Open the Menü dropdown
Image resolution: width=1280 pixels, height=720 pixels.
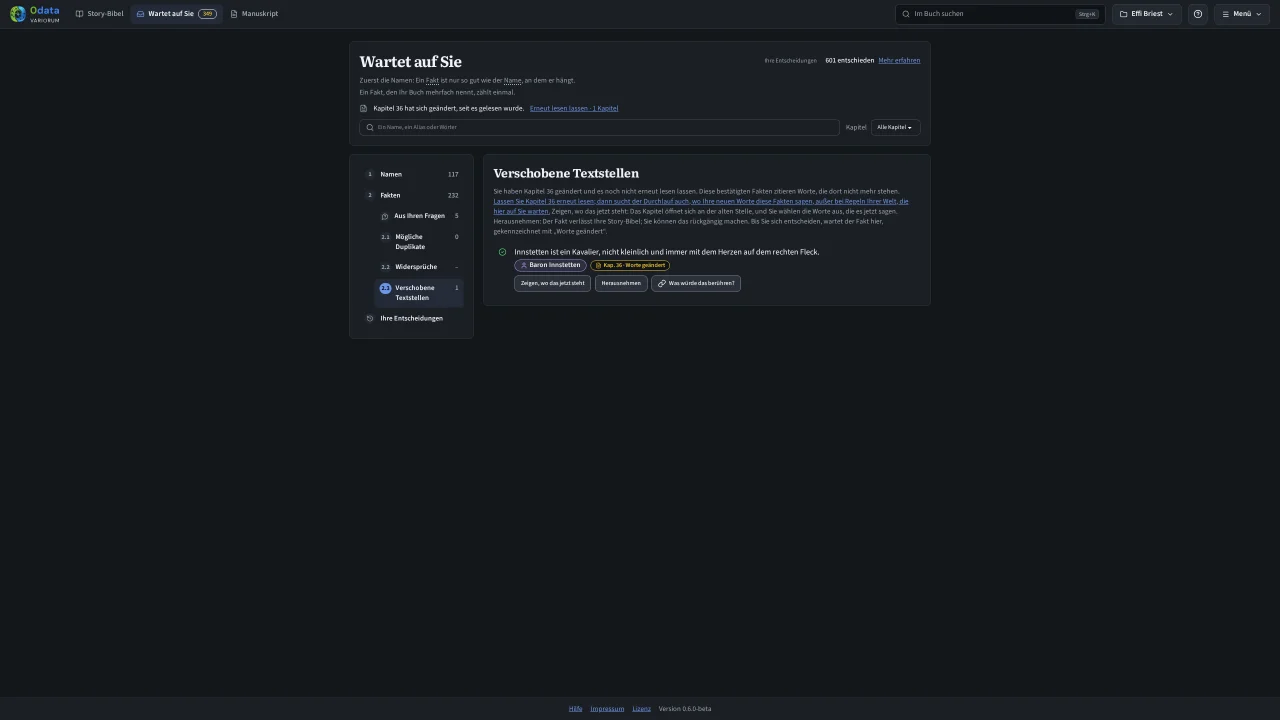point(1242,14)
